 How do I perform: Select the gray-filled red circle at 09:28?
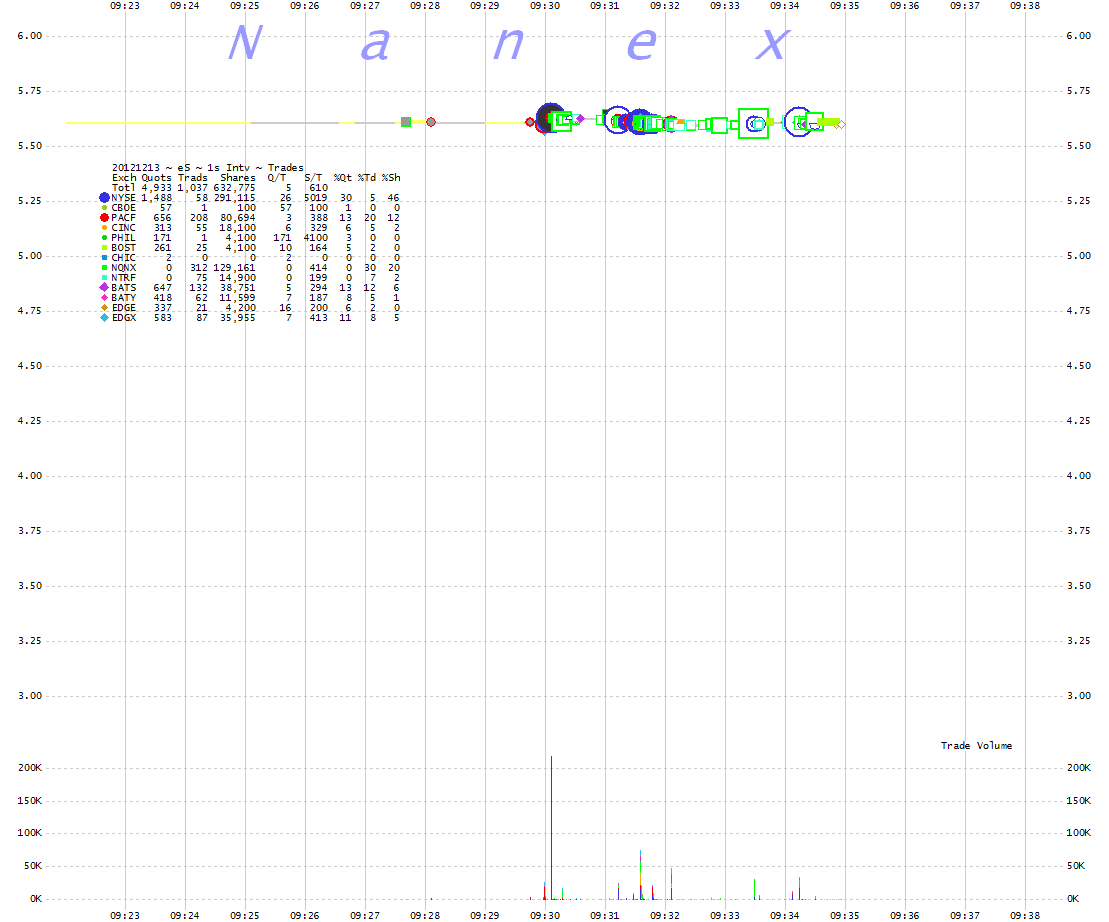pos(431,122)
